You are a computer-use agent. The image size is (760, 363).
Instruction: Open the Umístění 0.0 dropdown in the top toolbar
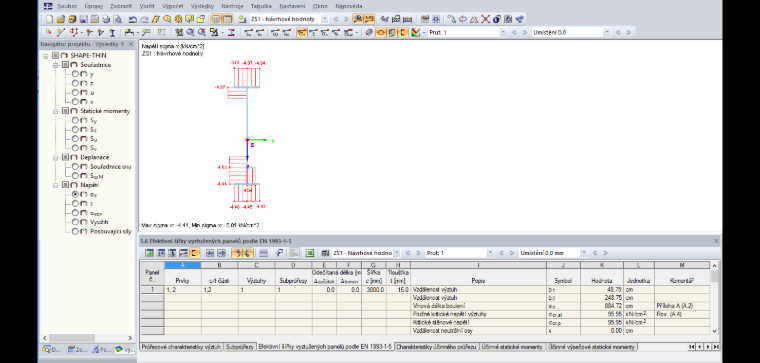606,32
